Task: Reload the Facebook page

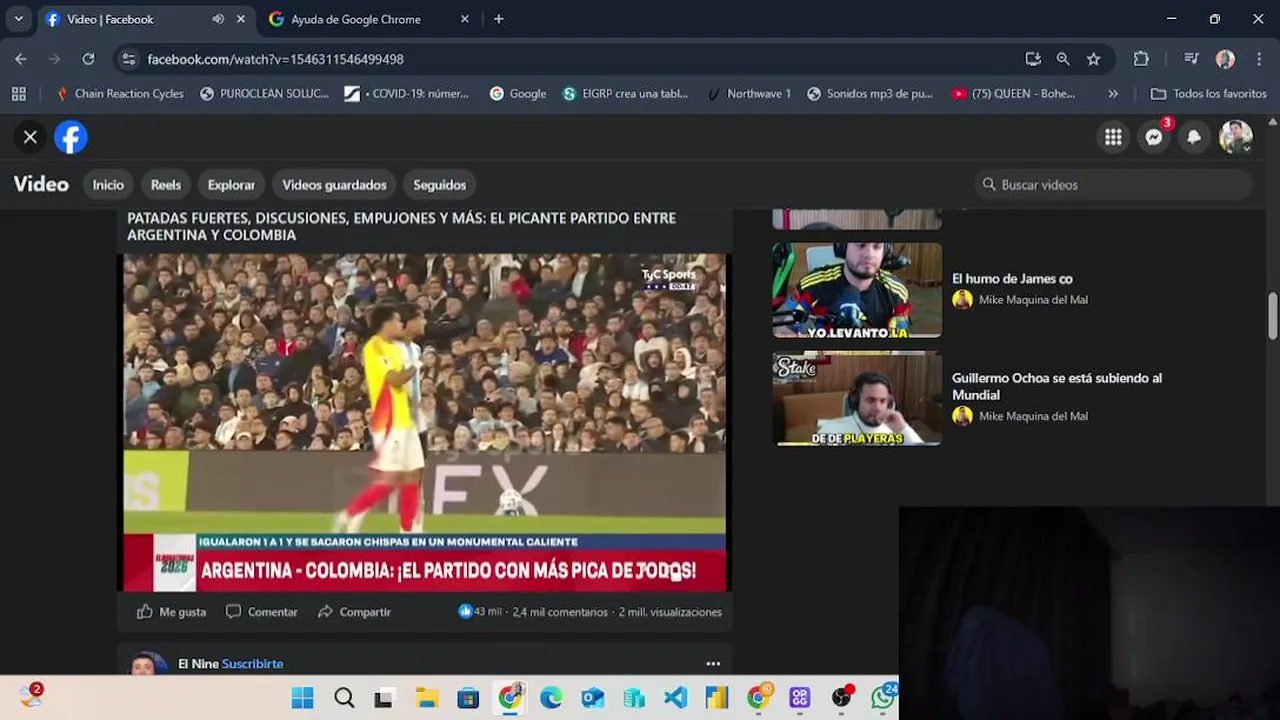Action: [x=88, y=59]
